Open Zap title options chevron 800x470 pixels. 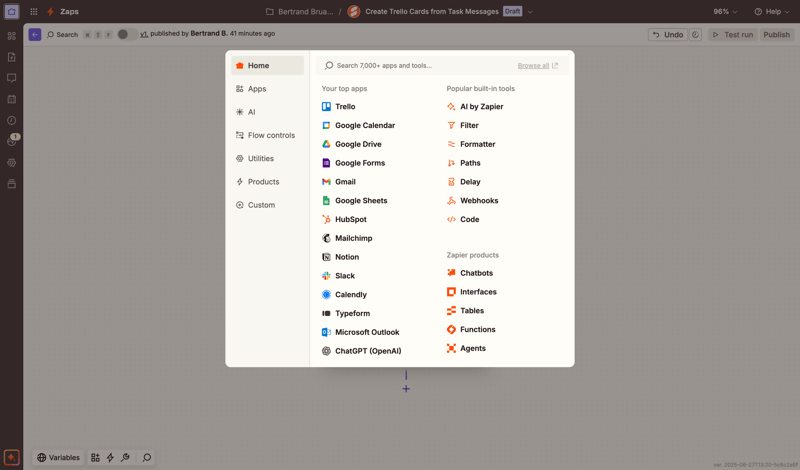click(530, 12)
